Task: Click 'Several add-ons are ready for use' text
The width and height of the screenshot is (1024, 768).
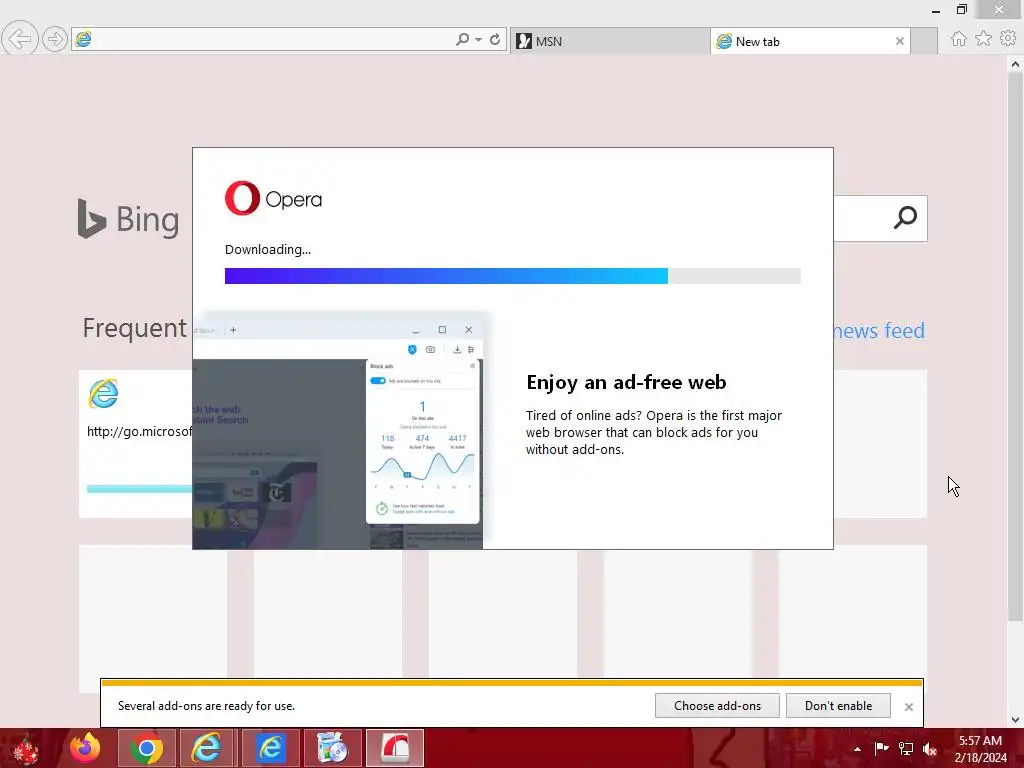Action: 206,706
